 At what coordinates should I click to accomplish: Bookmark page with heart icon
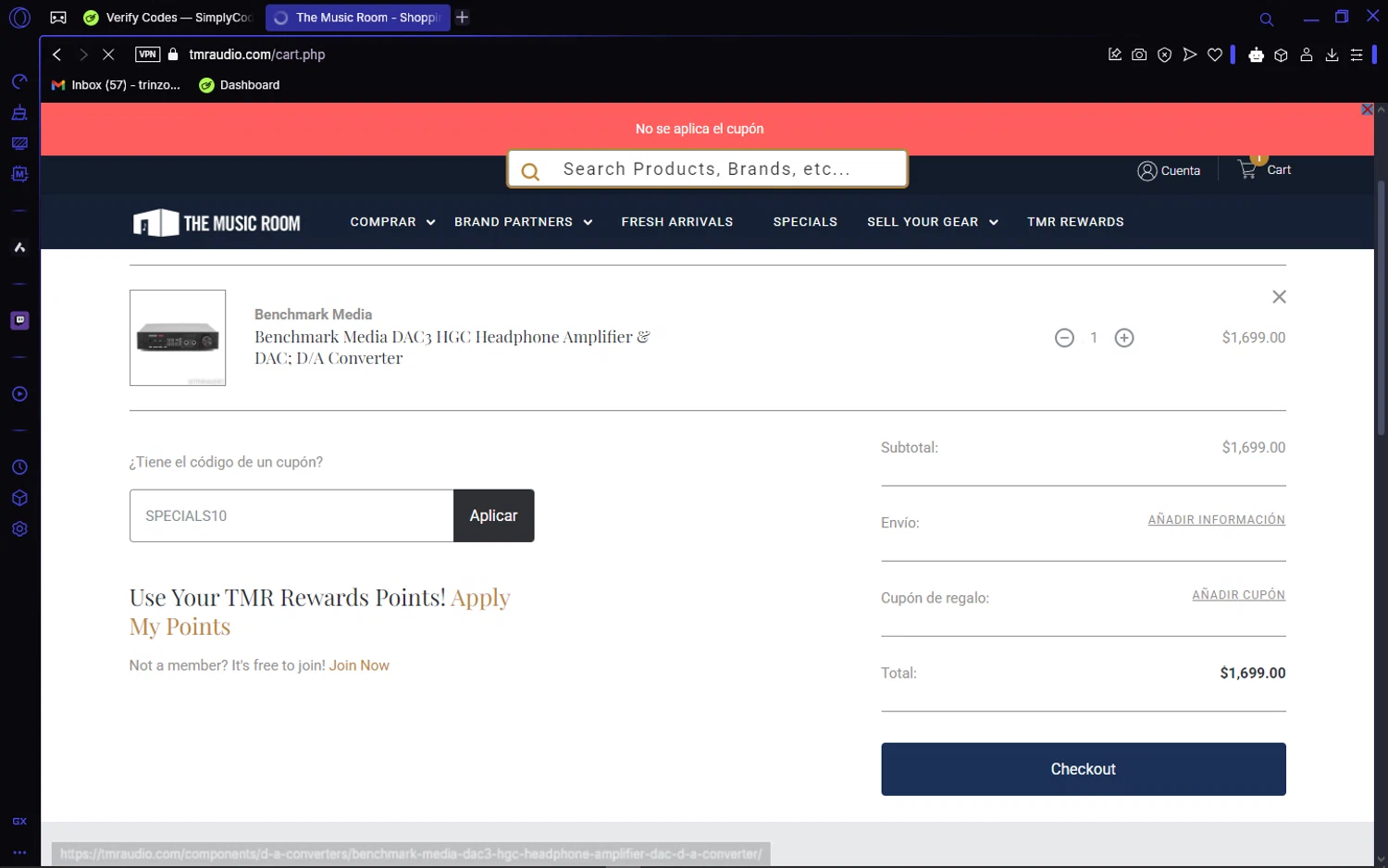tap(1215, 55)
